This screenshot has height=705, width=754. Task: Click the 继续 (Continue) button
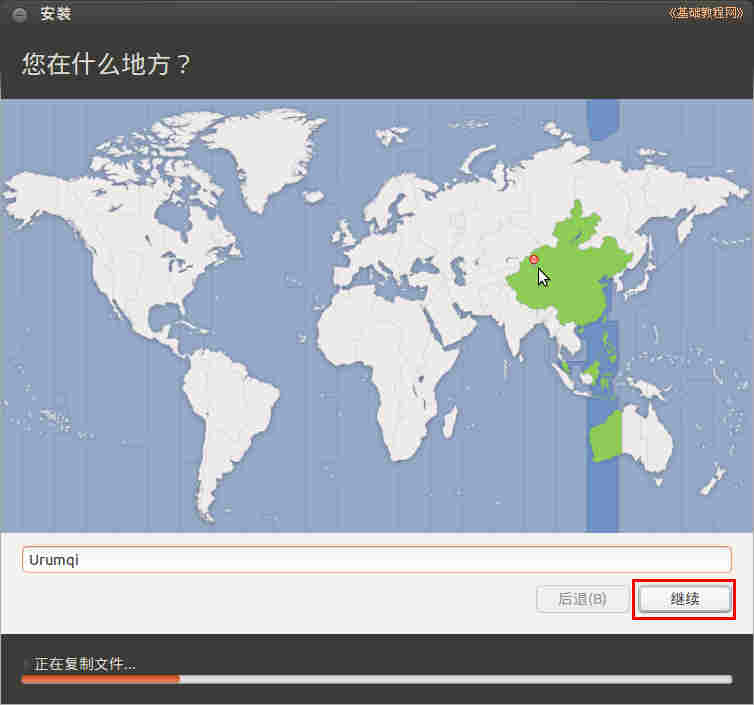click(x=684, y=599)
